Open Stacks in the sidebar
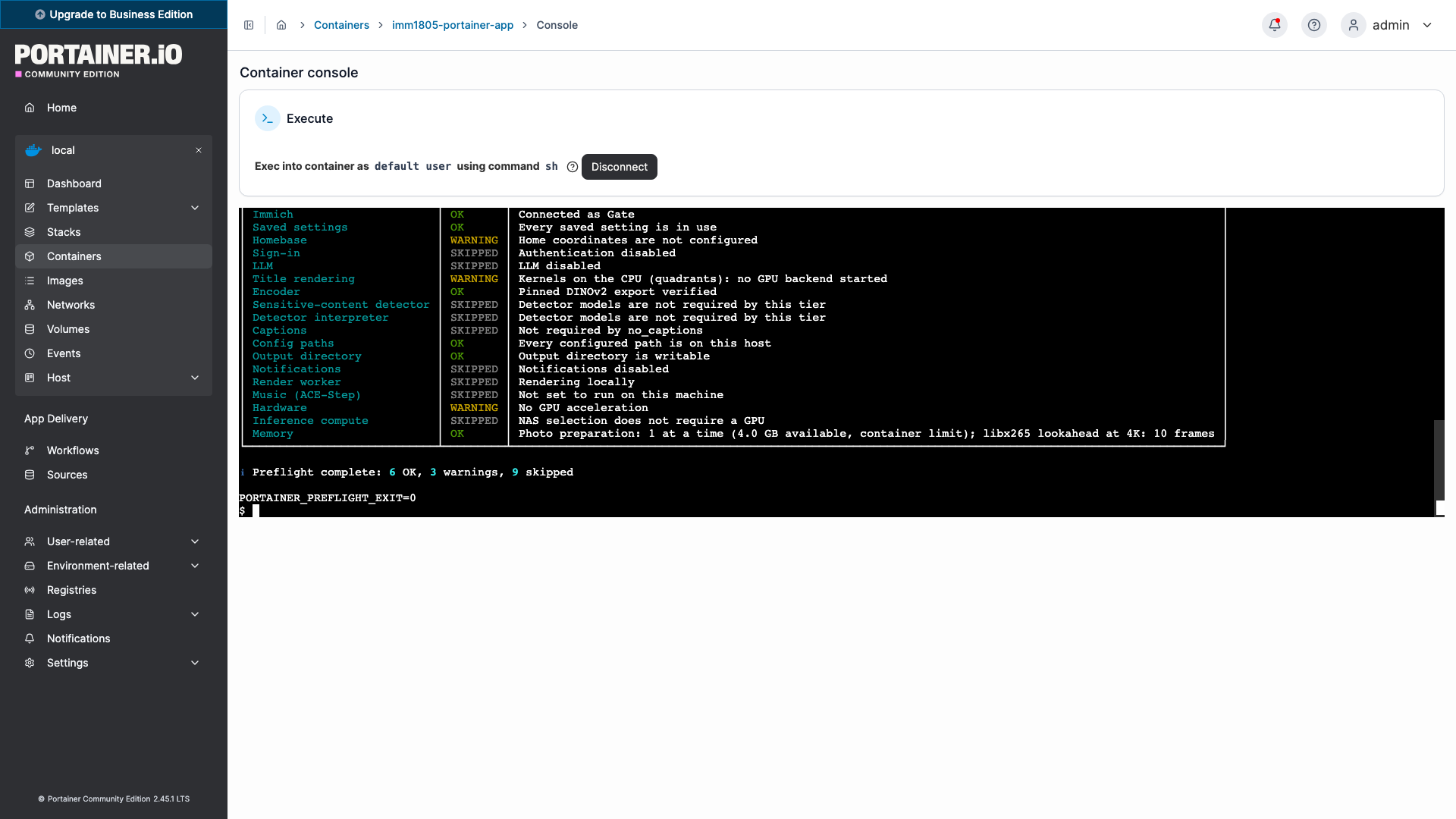 pos(114,232)
